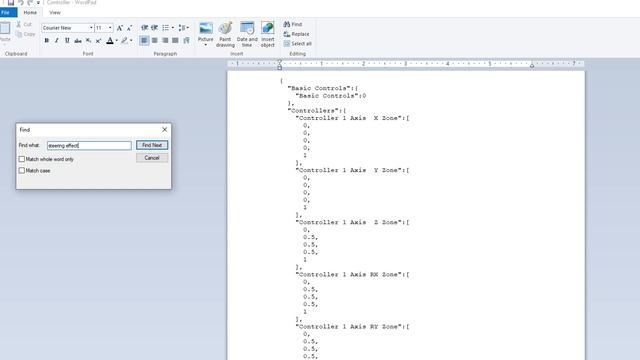Redo the last action
This screenshot has height=360, width=640.
pyautogui.click(x=29, y=2)
